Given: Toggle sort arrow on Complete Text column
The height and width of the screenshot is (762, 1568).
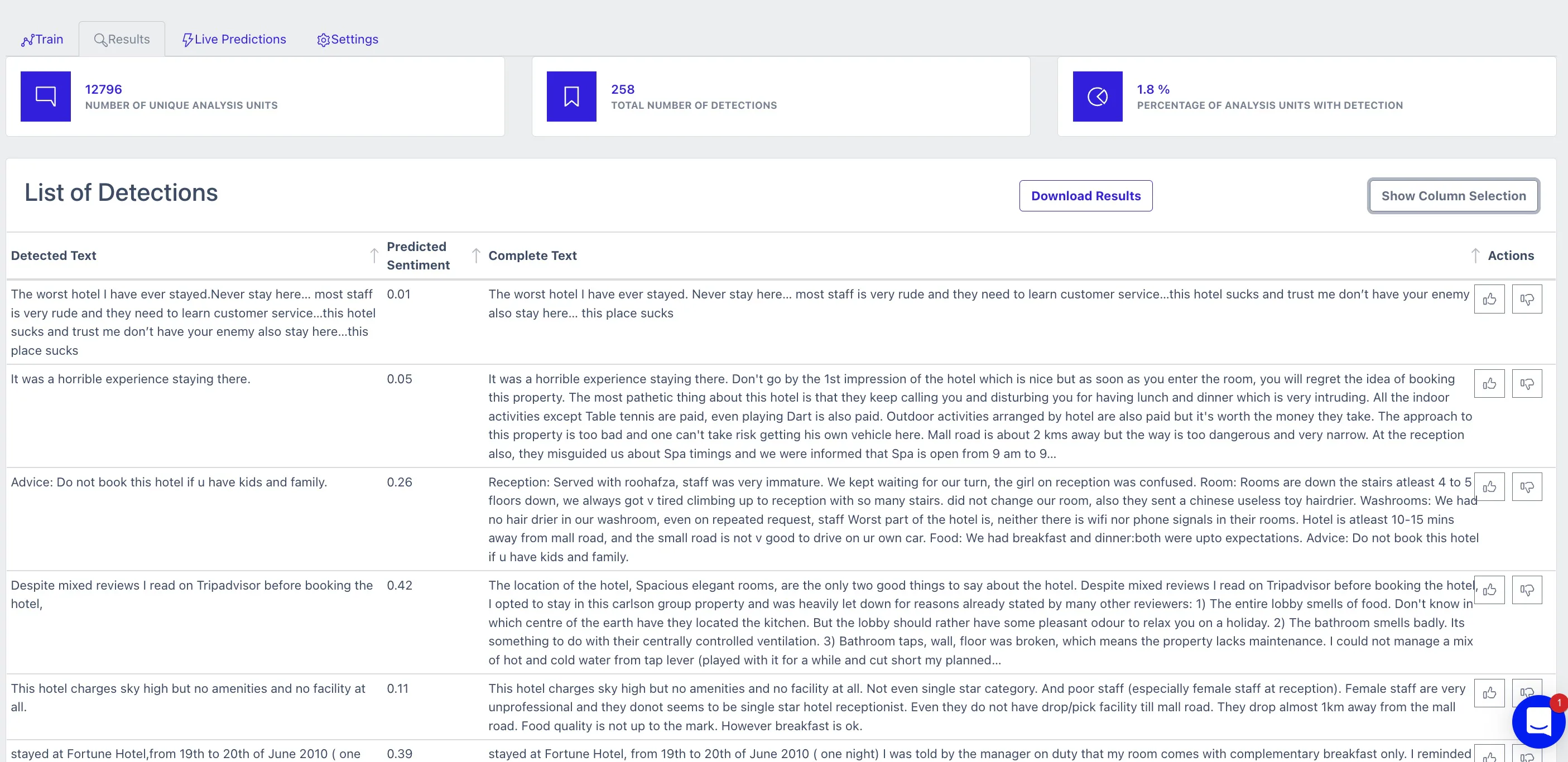Looking at the screenshot, I should tap(475, 255).
